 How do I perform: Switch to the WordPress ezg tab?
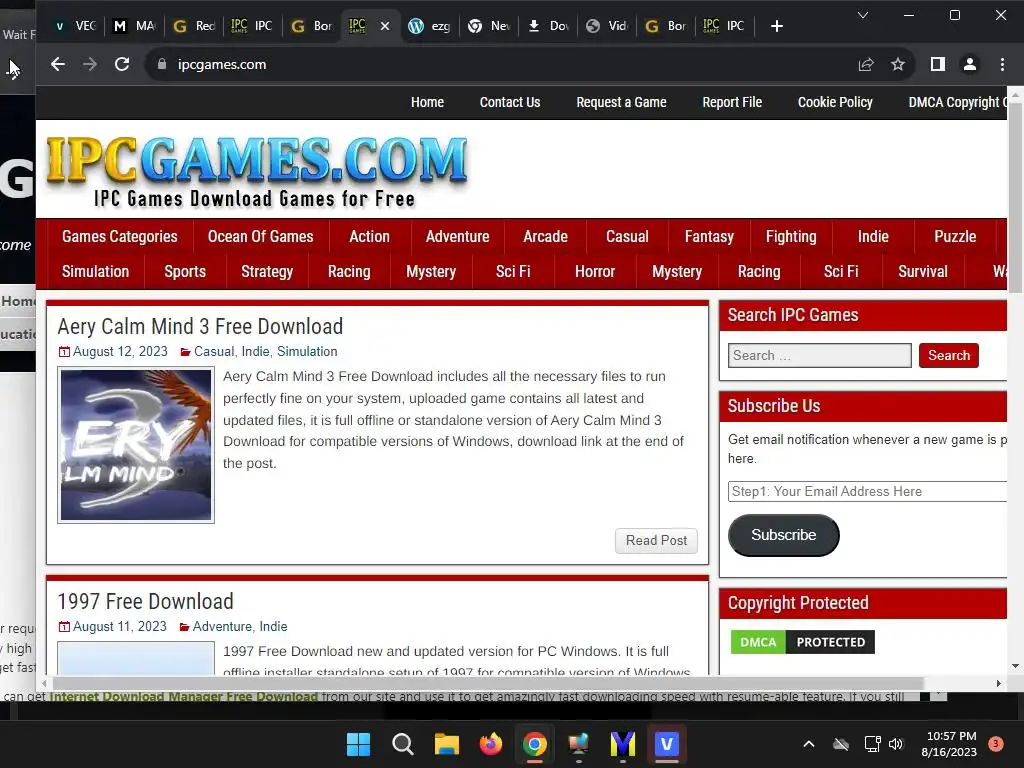click(430, 26)
